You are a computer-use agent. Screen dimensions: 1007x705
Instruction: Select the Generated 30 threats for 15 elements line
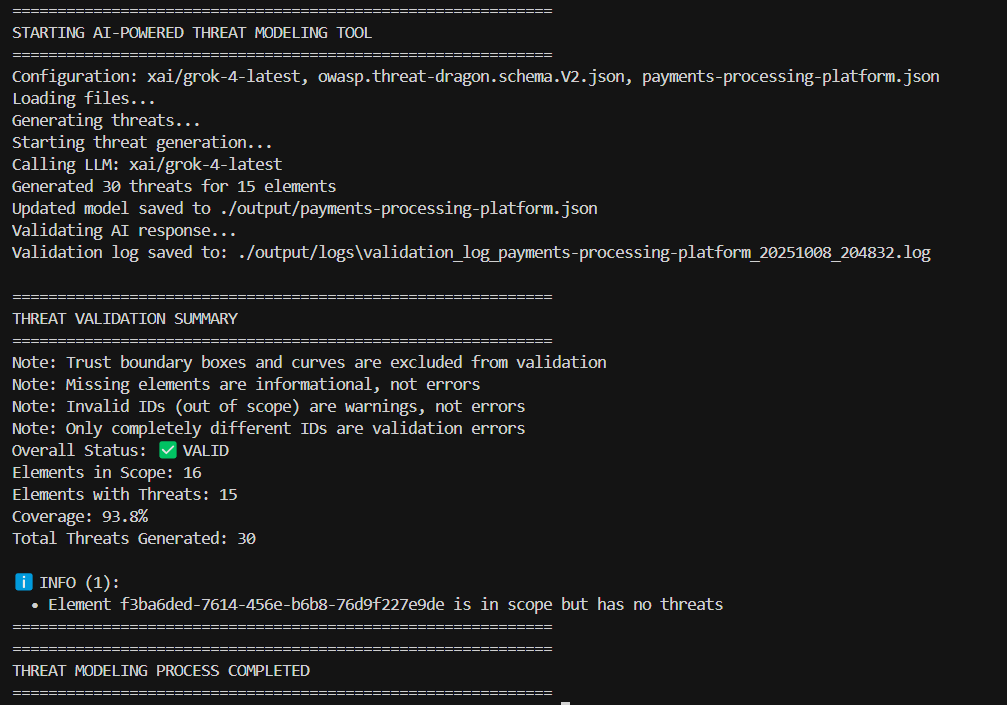pyautogui.click(x=174, y=186)
